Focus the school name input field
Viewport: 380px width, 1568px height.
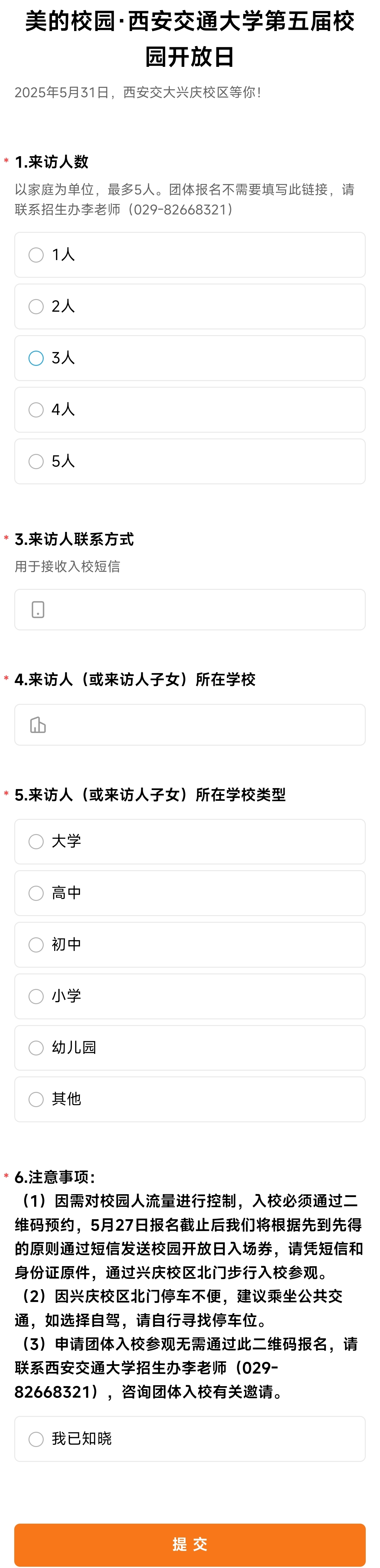coord(190,725)
